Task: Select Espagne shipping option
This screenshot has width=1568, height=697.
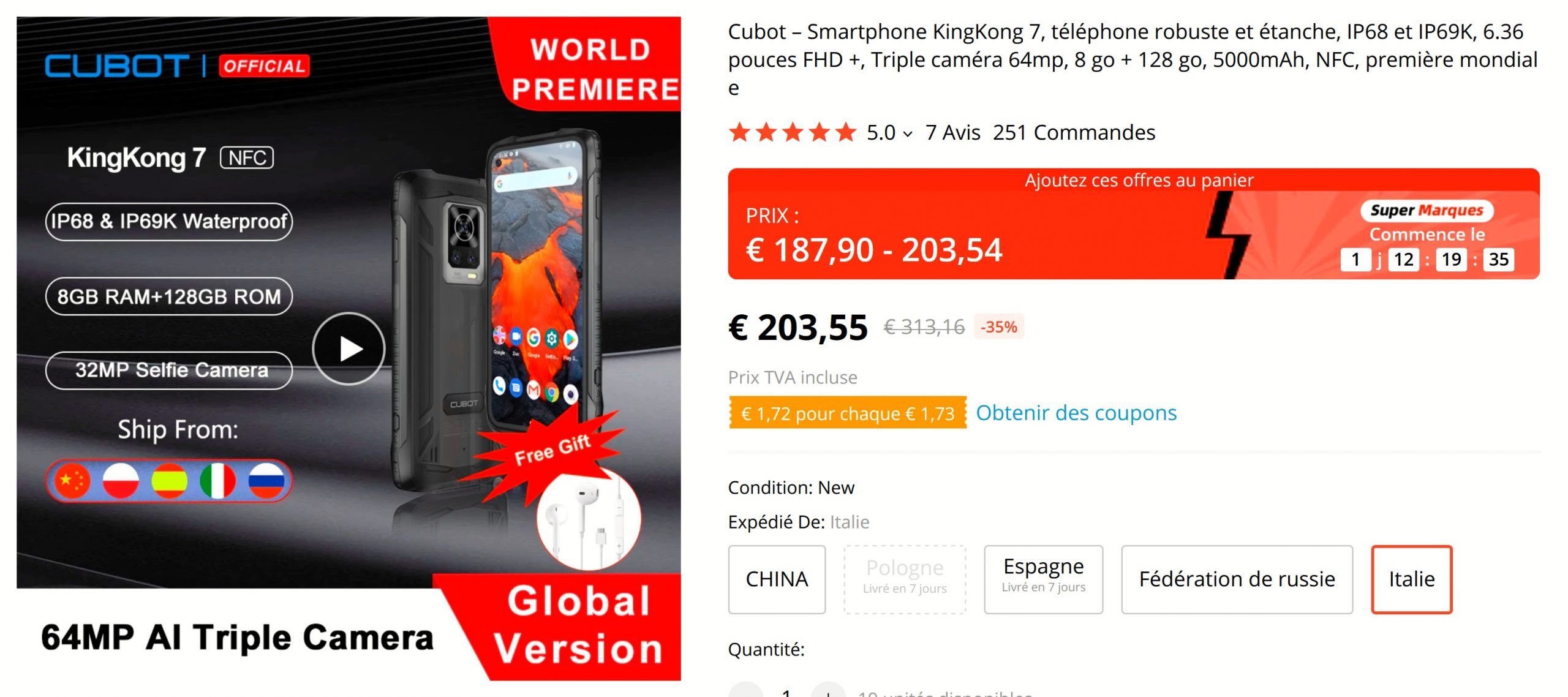Action: pyautogui.click(x=1043, y=579)
